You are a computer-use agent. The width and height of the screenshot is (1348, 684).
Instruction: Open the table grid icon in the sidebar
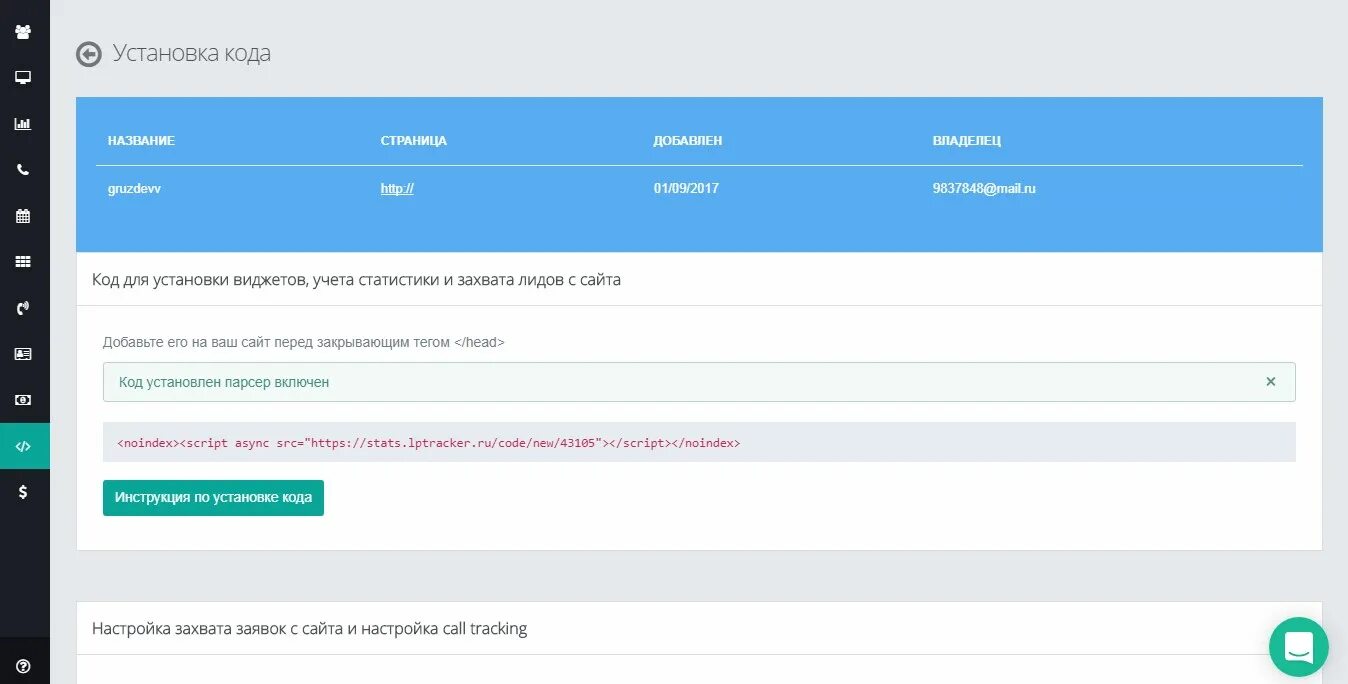point(23,262)
